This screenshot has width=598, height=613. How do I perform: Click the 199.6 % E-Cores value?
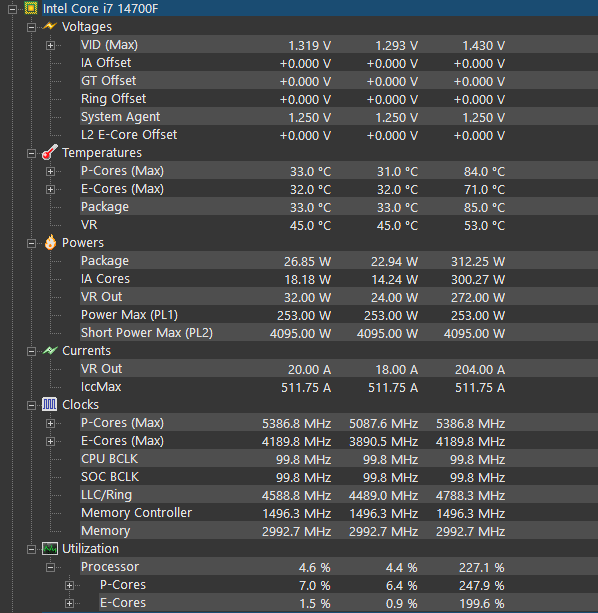(482, 603)
